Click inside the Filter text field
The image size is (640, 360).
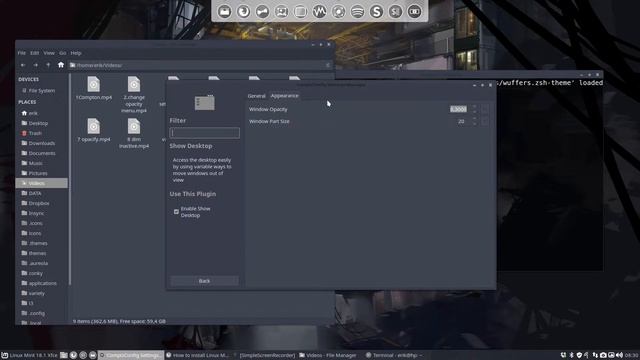click(x=204, y=133)
